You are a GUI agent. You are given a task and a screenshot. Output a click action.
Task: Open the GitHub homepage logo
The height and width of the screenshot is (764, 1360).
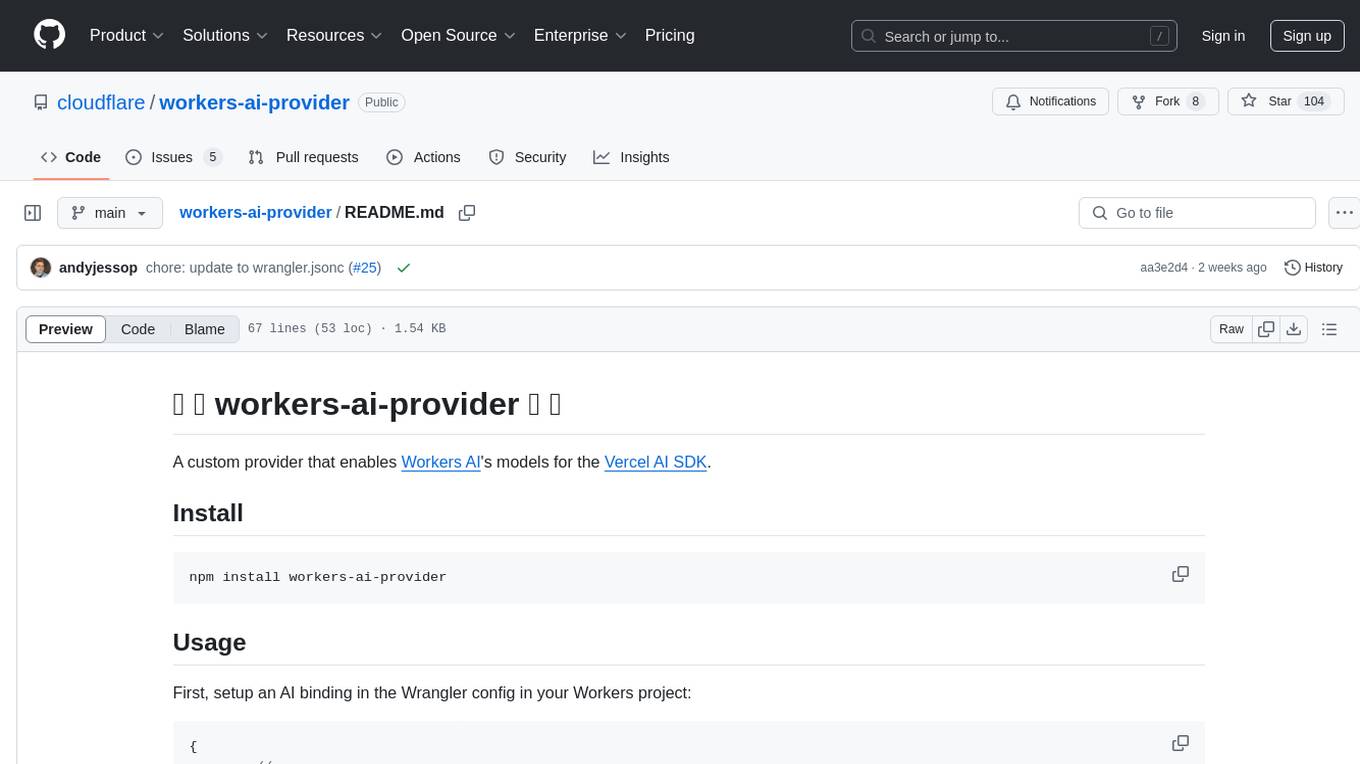pyautogui.click(x=49, y=35)
